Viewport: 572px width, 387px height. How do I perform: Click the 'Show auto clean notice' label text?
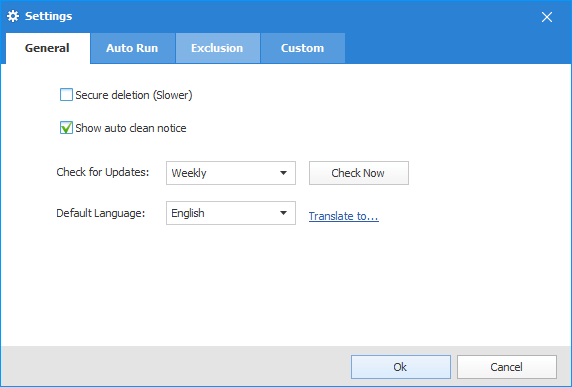(x=131, y=128)
